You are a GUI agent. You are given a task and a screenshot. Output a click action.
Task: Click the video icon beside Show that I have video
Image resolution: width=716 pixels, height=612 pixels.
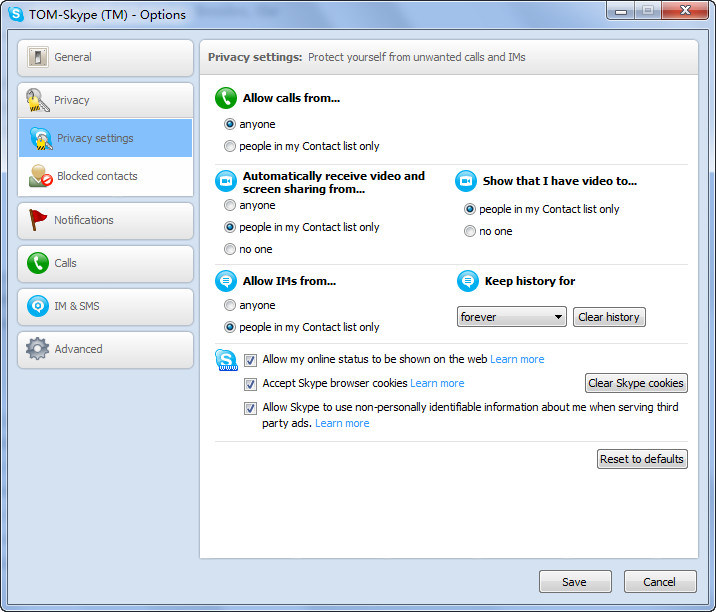[466, 181]
